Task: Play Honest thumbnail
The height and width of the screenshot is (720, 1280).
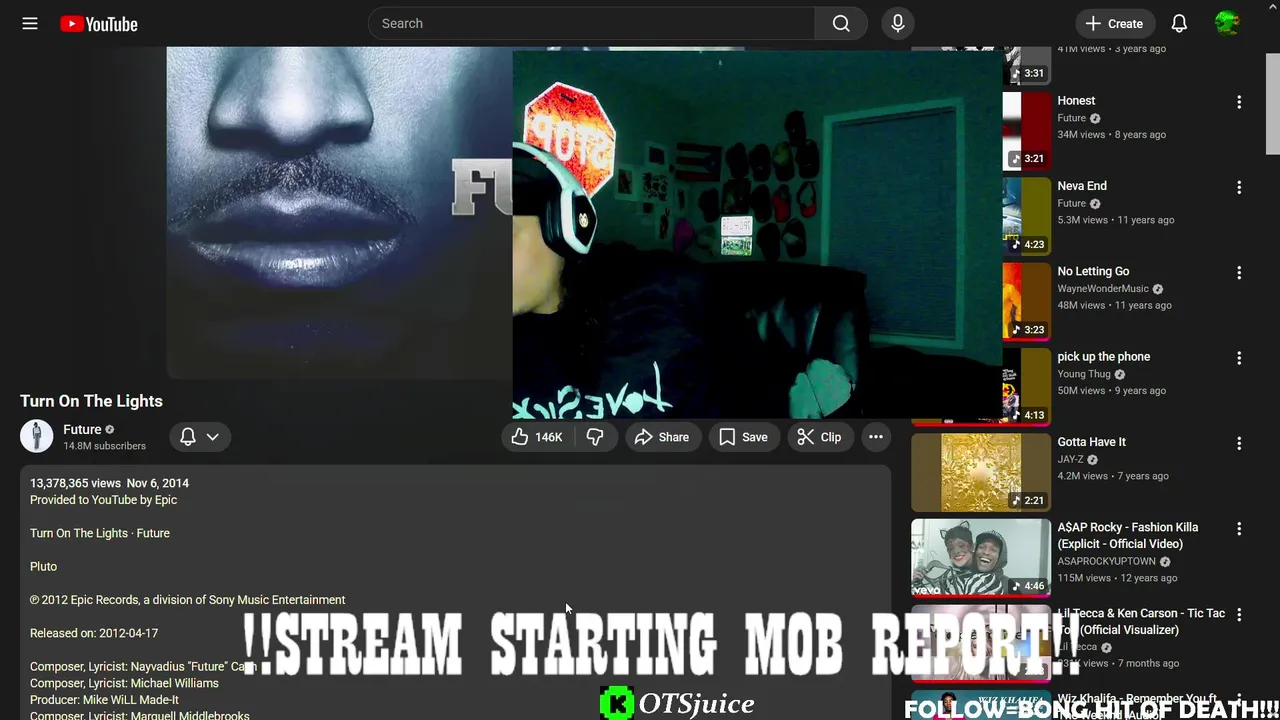Action: (1027, 131)
